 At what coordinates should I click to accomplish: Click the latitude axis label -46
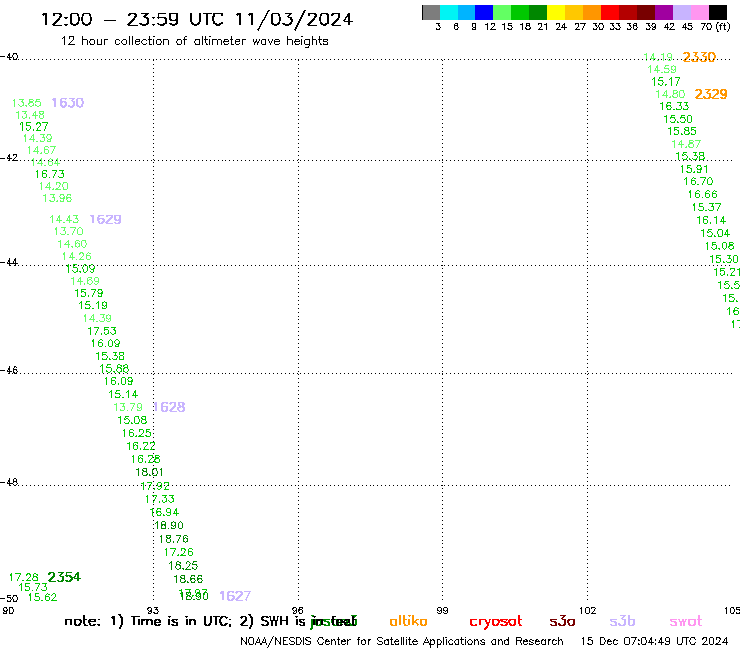pos(9,371)
